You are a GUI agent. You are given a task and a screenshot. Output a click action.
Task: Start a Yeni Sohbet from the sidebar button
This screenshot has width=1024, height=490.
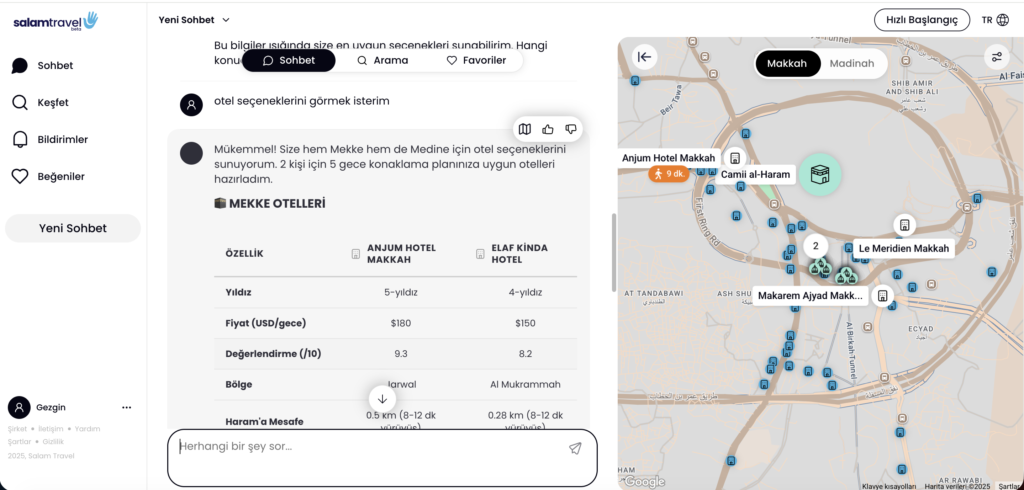click(72, 228)
